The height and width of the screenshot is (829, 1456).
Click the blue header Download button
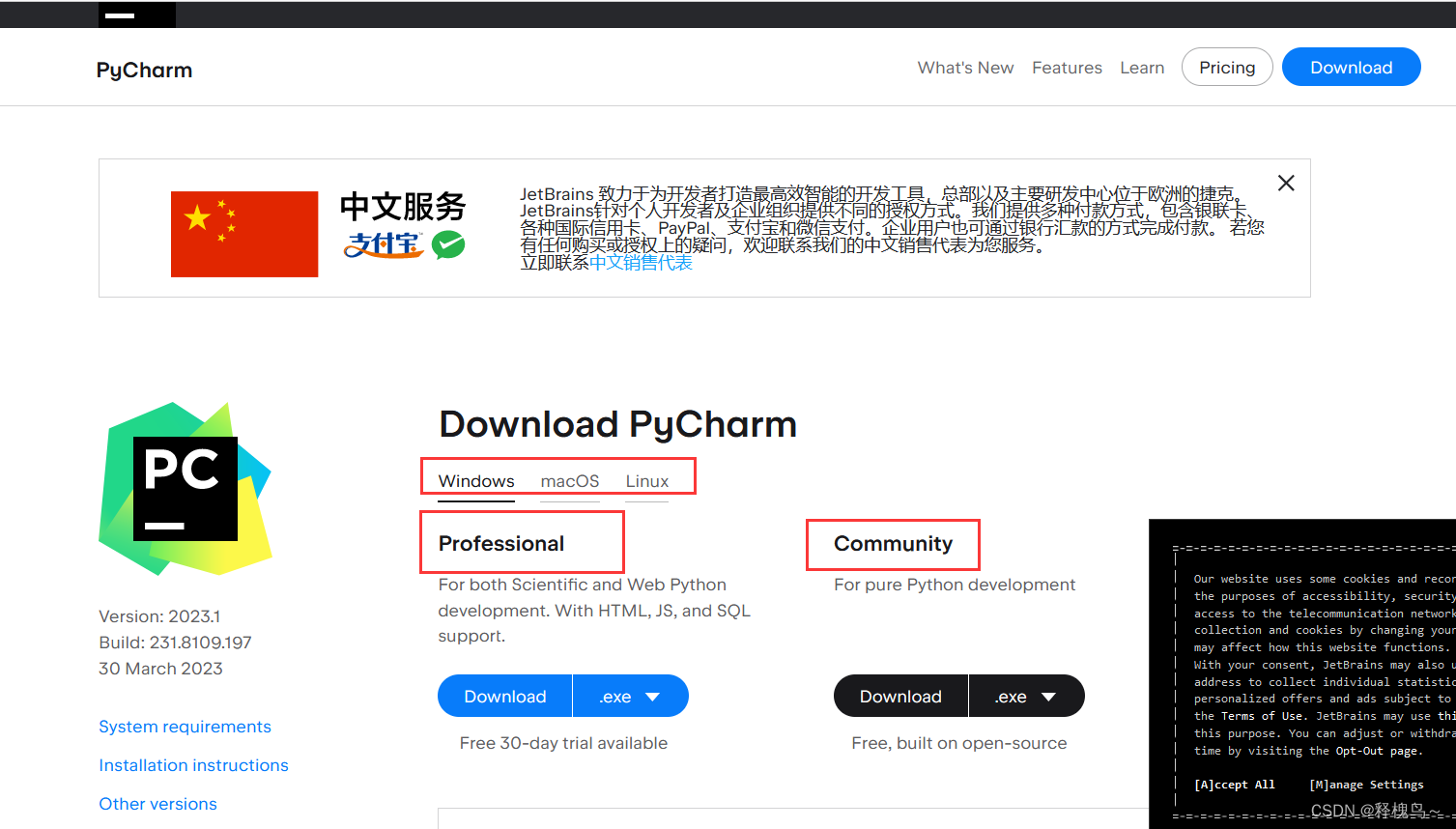click(1351, 67)
